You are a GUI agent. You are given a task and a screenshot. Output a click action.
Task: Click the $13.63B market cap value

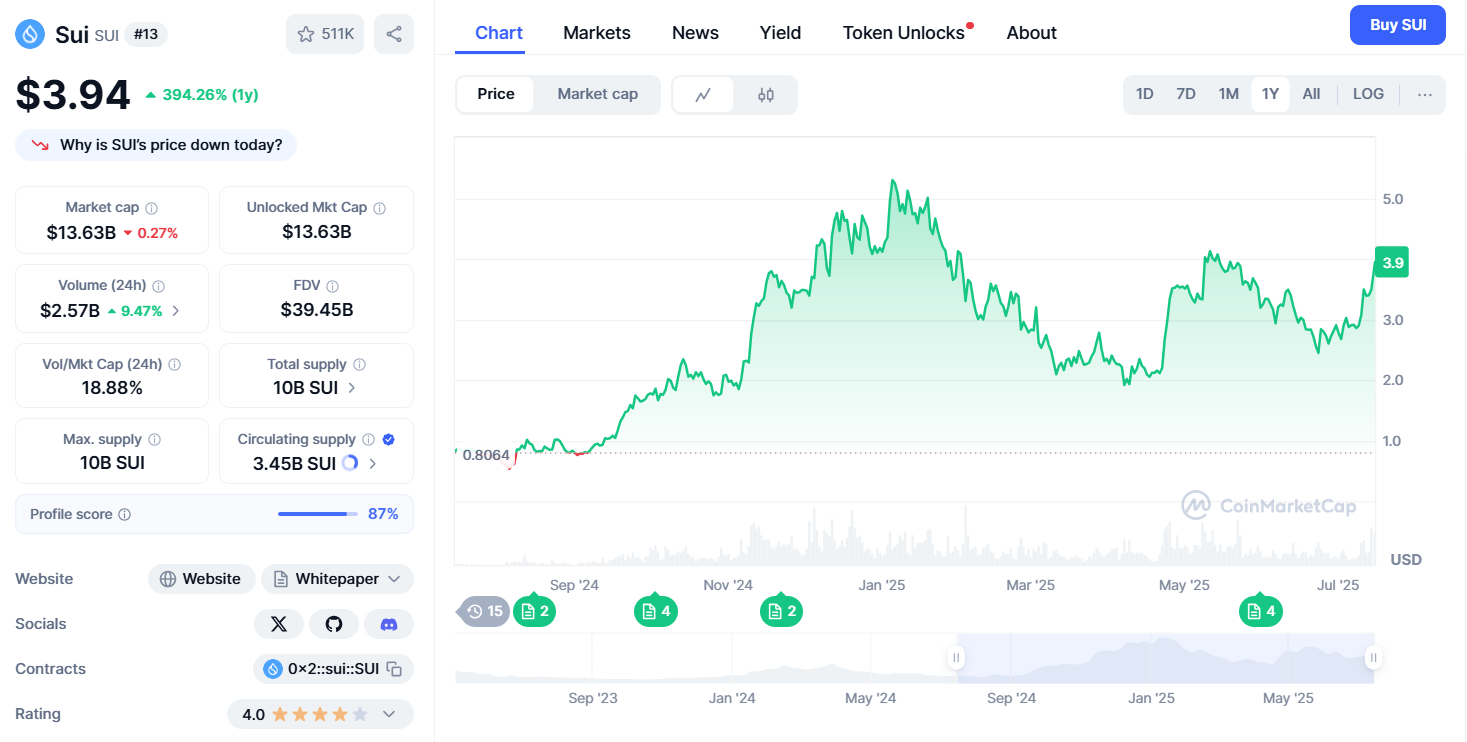click(82, 233)
